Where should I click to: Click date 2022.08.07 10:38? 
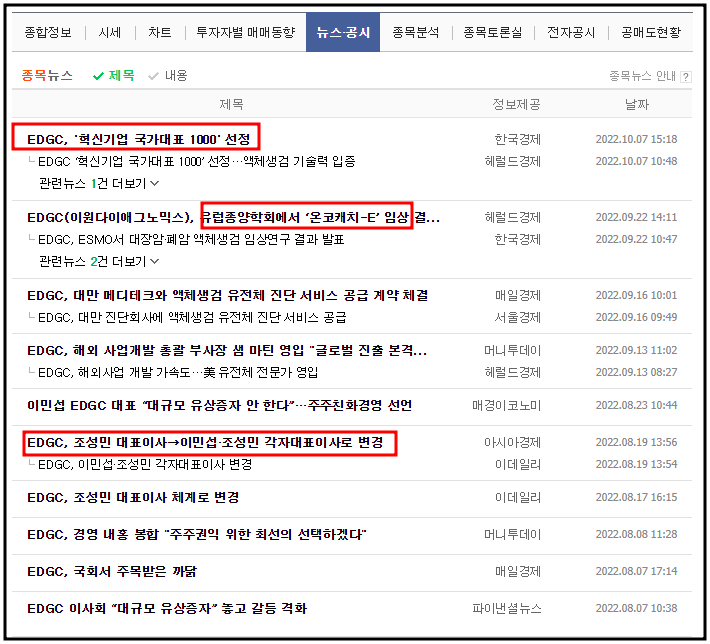click(x=636, y=608)
